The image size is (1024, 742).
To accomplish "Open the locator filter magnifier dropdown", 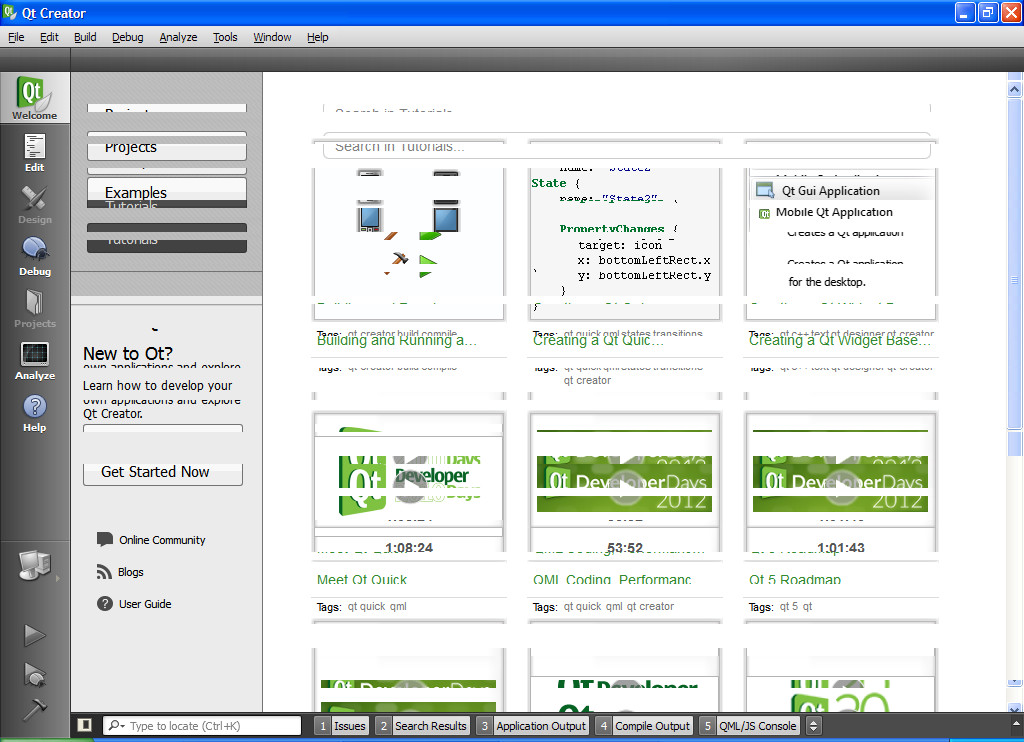I will click(117, 726).
